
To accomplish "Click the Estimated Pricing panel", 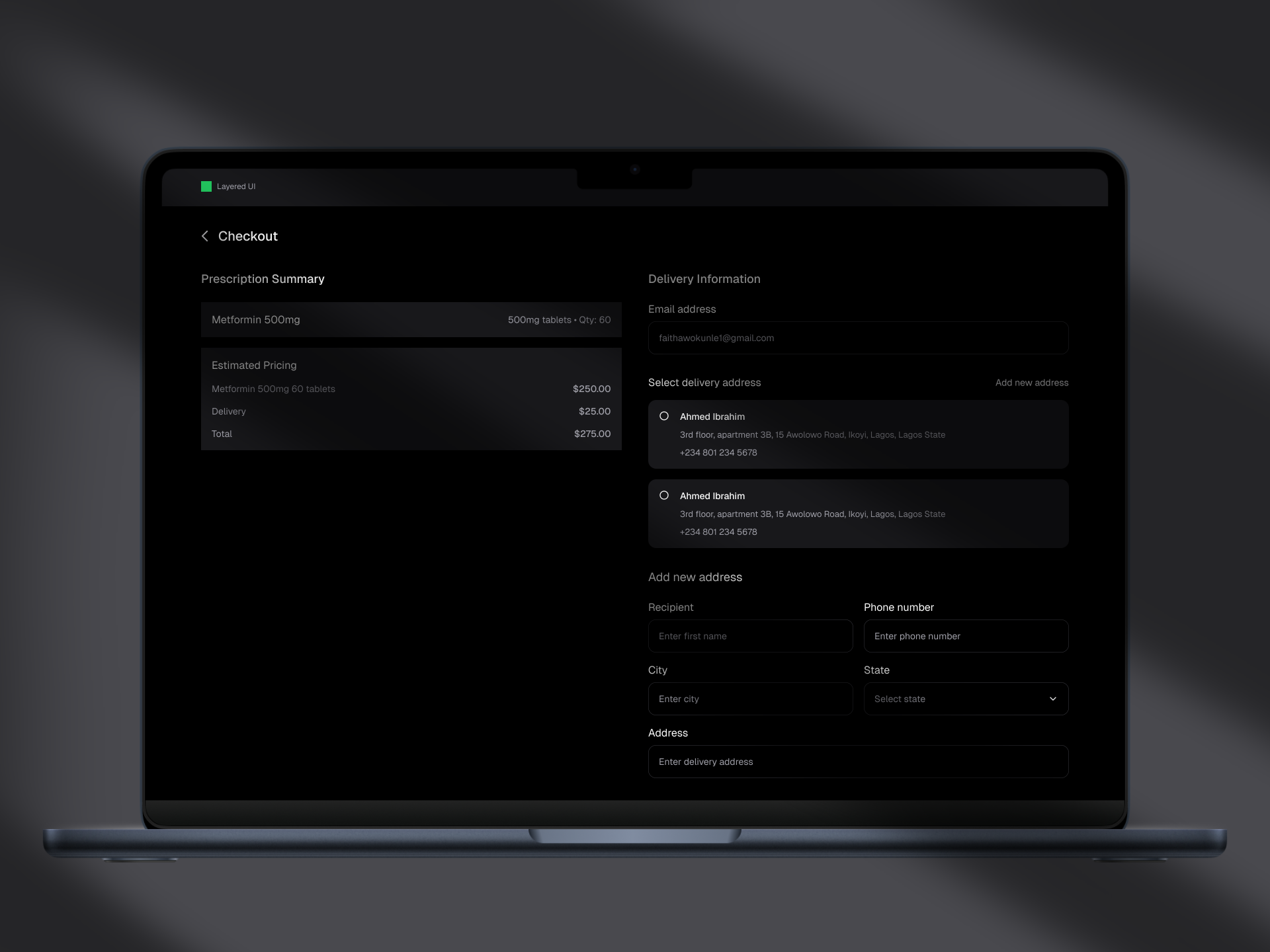I will point(411,398).
